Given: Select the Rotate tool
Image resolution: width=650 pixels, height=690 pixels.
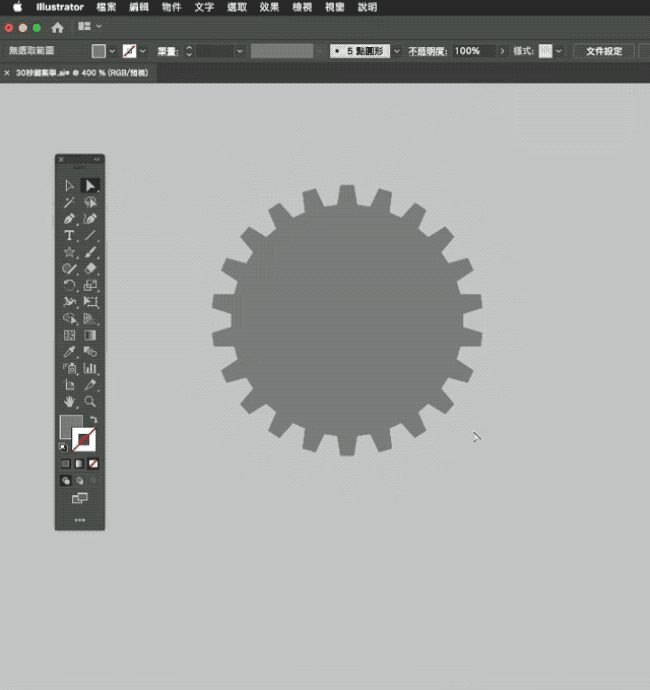Looking at the screenshot, I should [69, 286].
